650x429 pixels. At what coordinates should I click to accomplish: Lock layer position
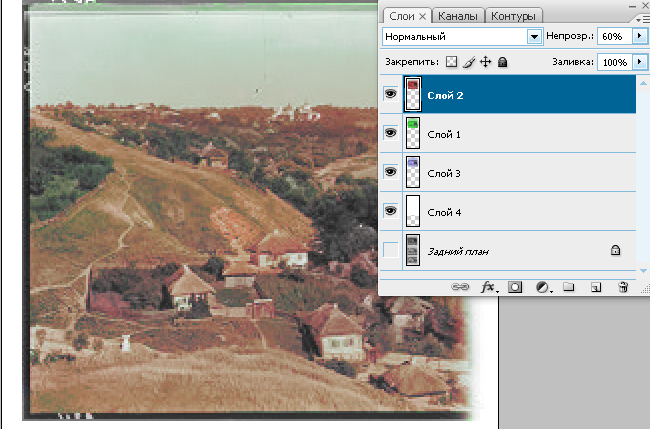(484, 62)
